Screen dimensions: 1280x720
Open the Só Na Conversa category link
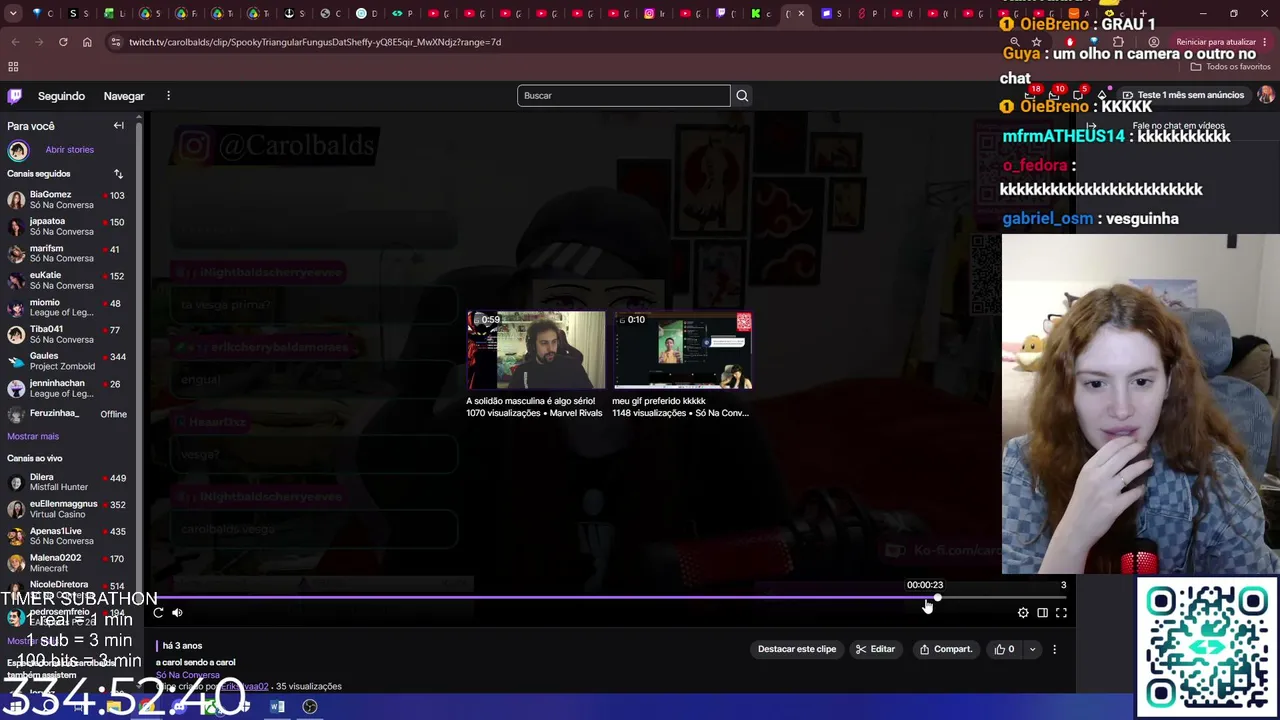187,675
